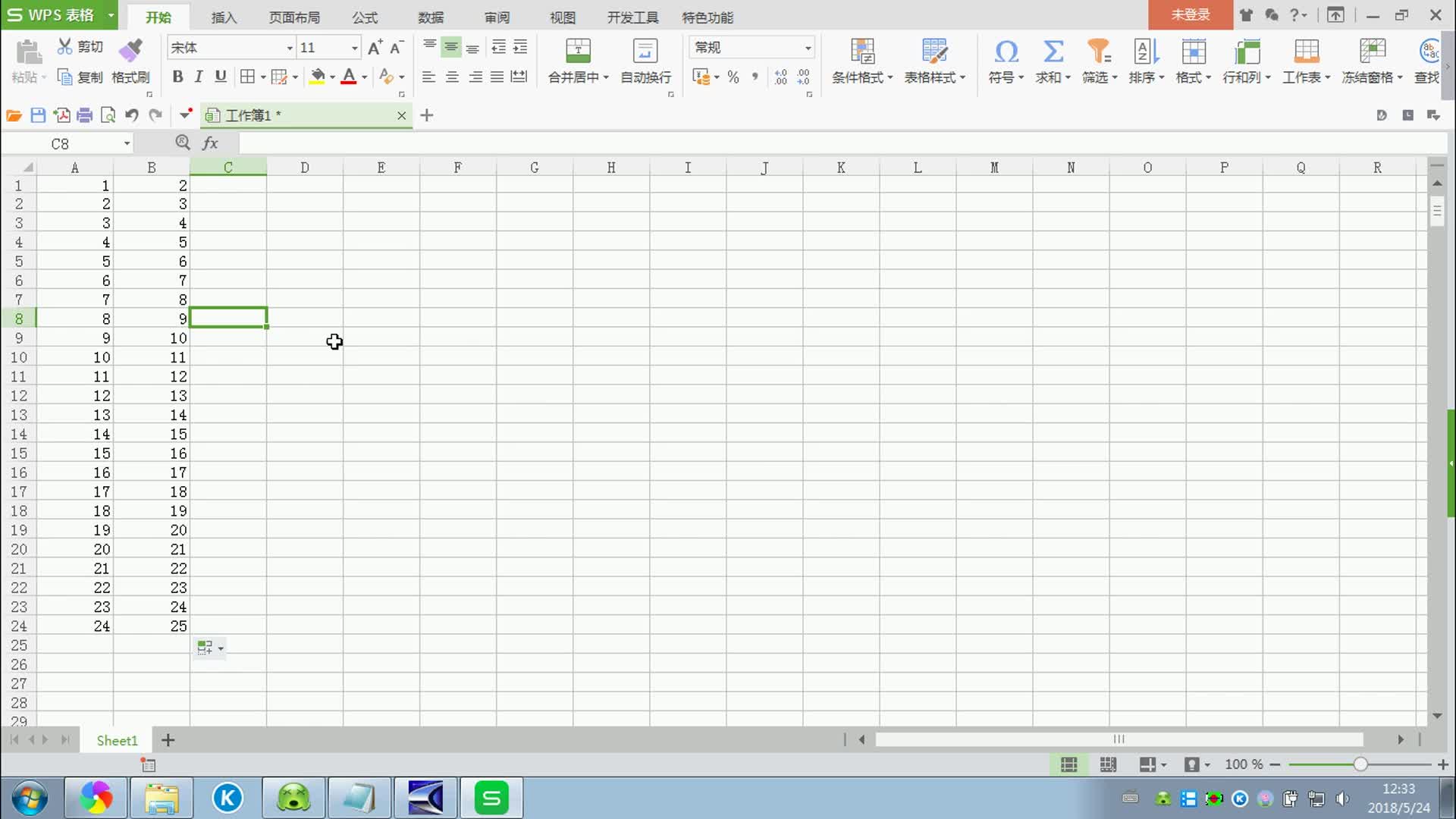Screen dimensions: 1456x819
Task: Select the Sheet1 worksheet tab
Action: 117,740
